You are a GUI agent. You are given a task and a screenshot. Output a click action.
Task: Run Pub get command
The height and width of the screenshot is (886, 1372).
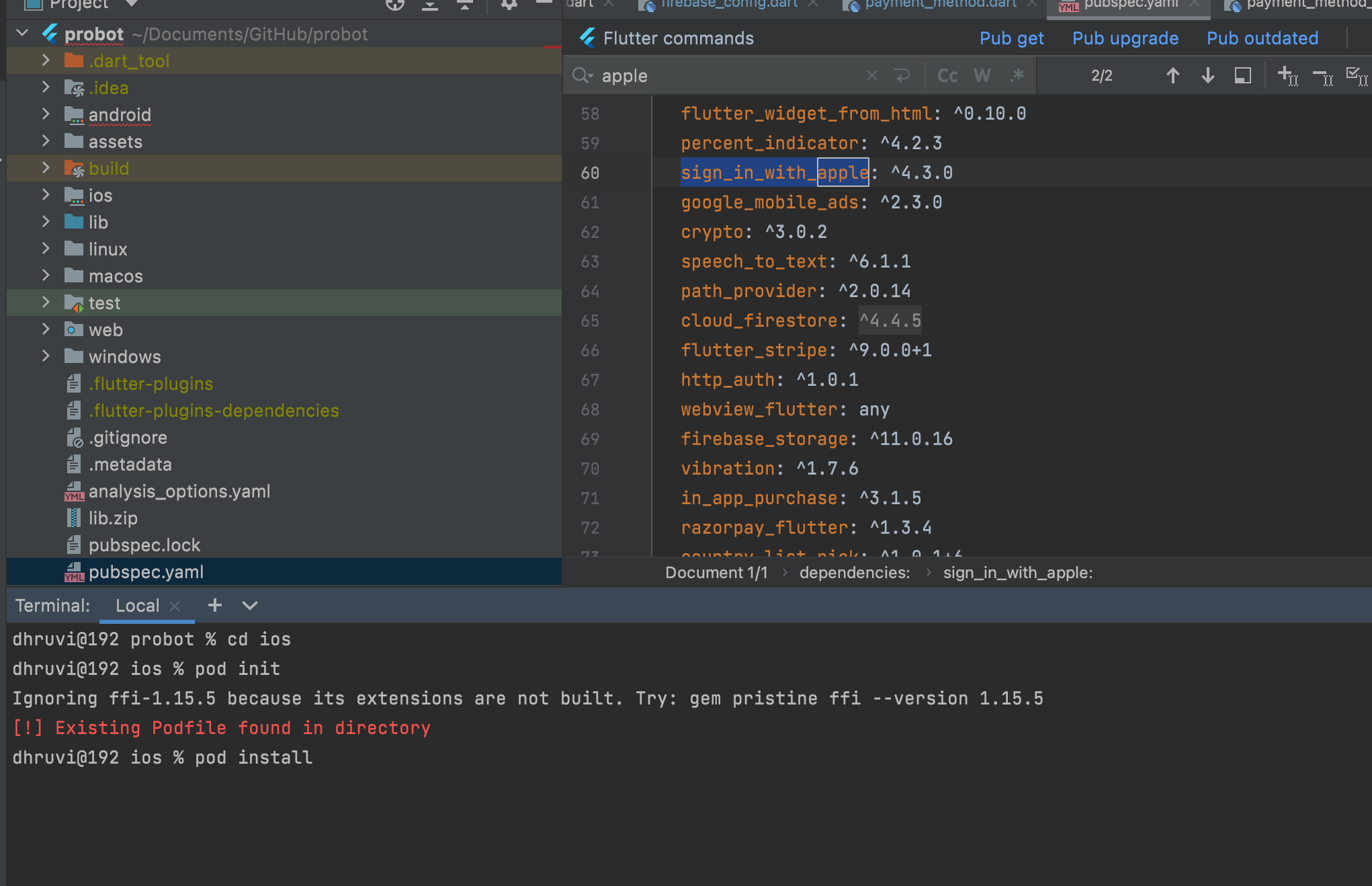[1011, 38]
